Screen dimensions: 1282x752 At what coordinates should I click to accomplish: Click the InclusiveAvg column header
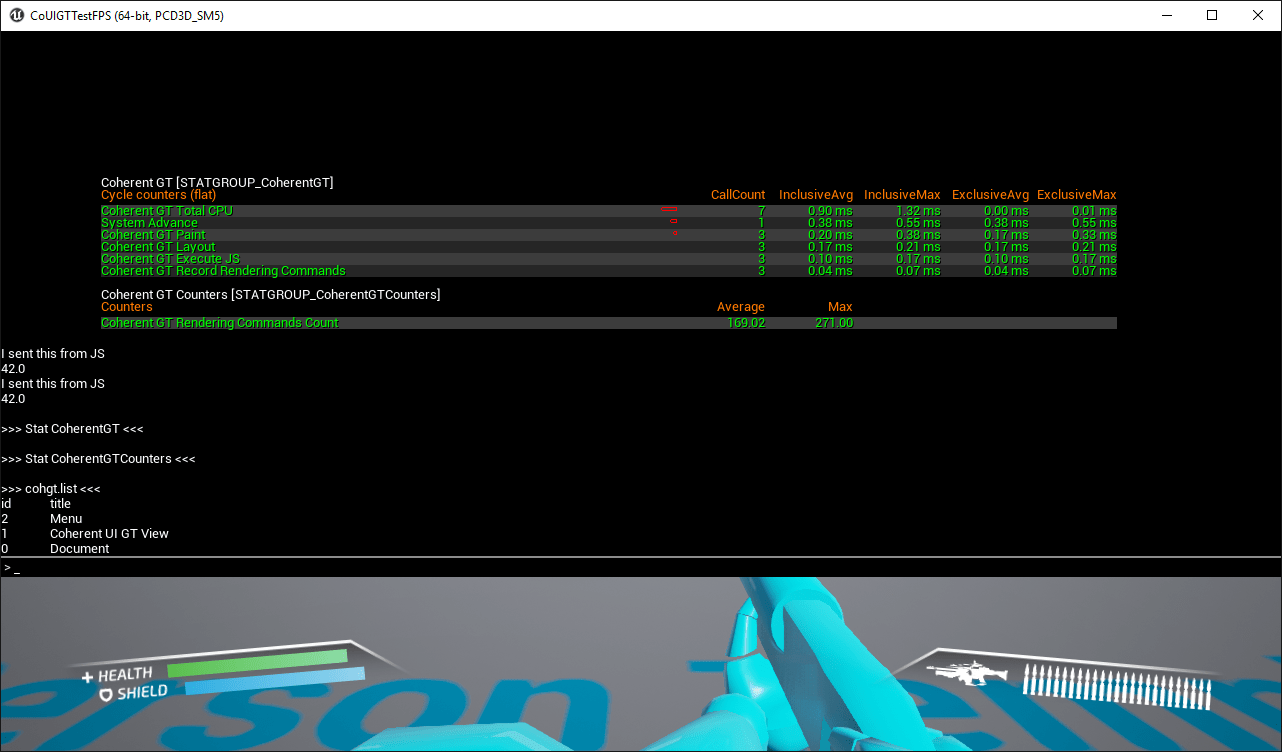pos(815,194)
